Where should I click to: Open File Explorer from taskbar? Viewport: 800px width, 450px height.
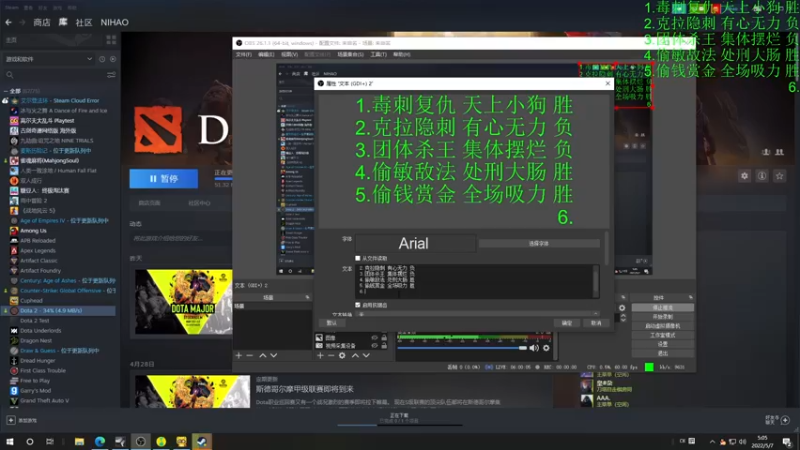pos(79,441)
